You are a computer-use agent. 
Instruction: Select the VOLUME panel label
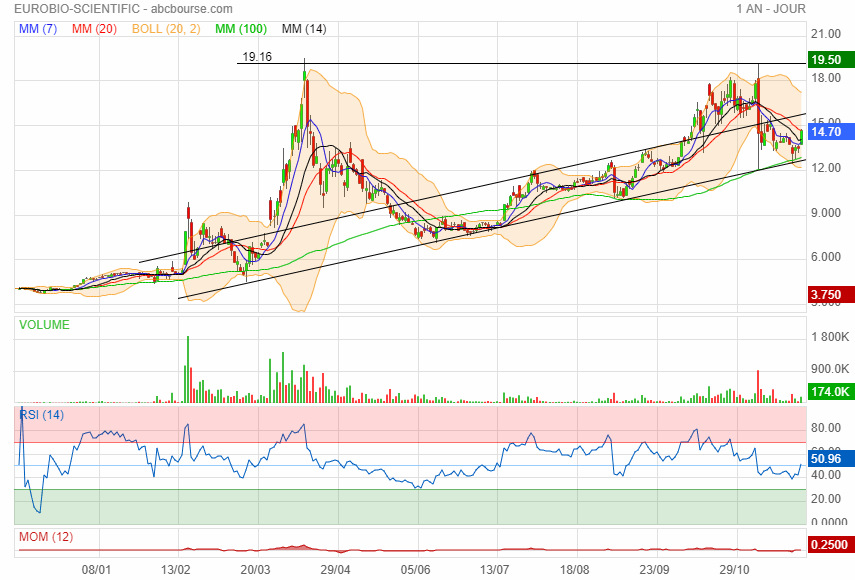pos(44,325)
